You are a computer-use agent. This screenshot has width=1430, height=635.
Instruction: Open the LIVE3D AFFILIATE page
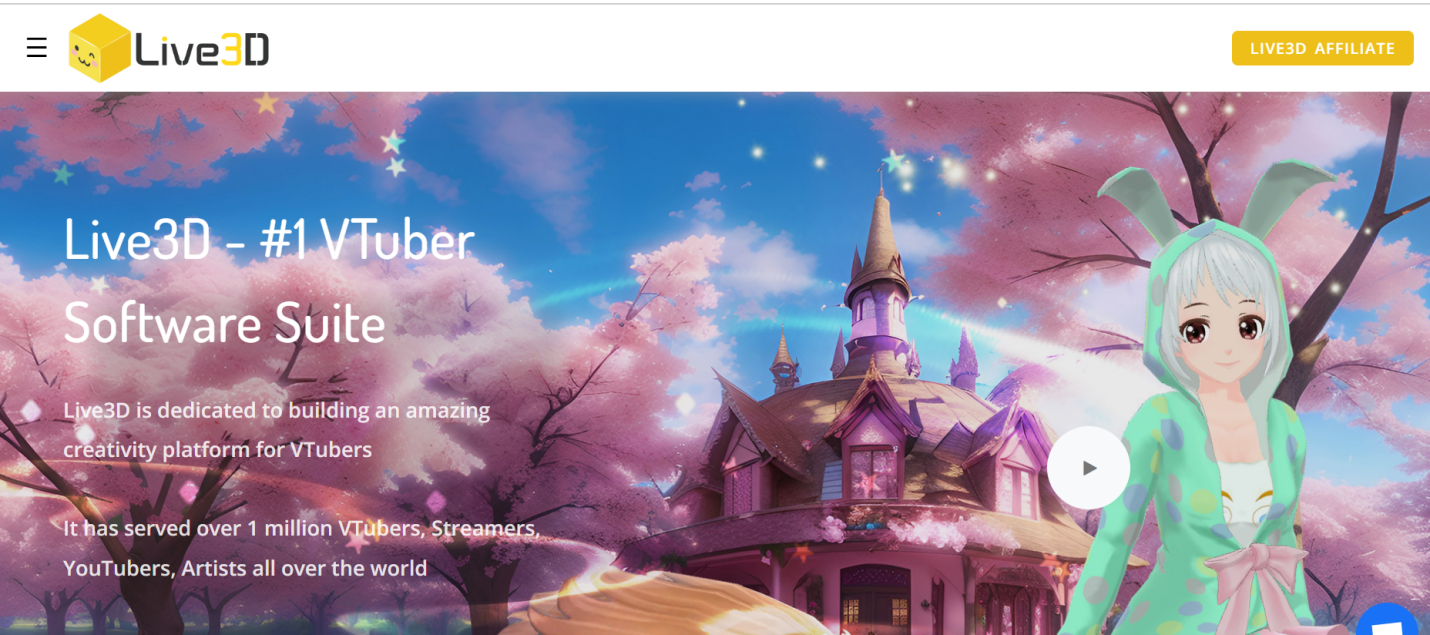[1322, 48]
